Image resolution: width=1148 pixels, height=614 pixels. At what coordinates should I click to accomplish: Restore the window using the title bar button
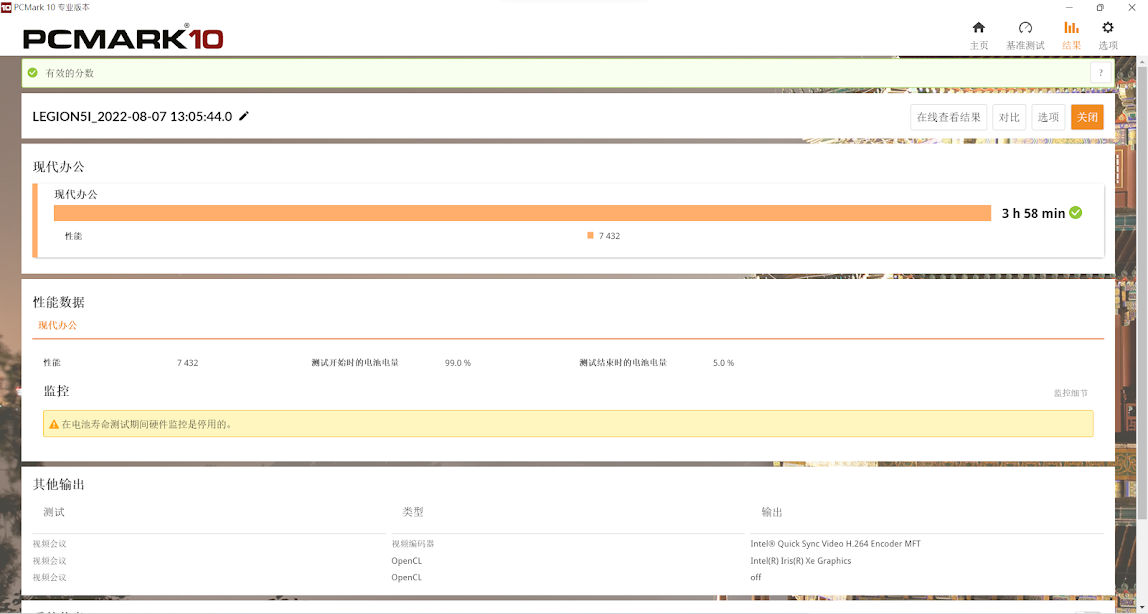[x=1100, y=7]
